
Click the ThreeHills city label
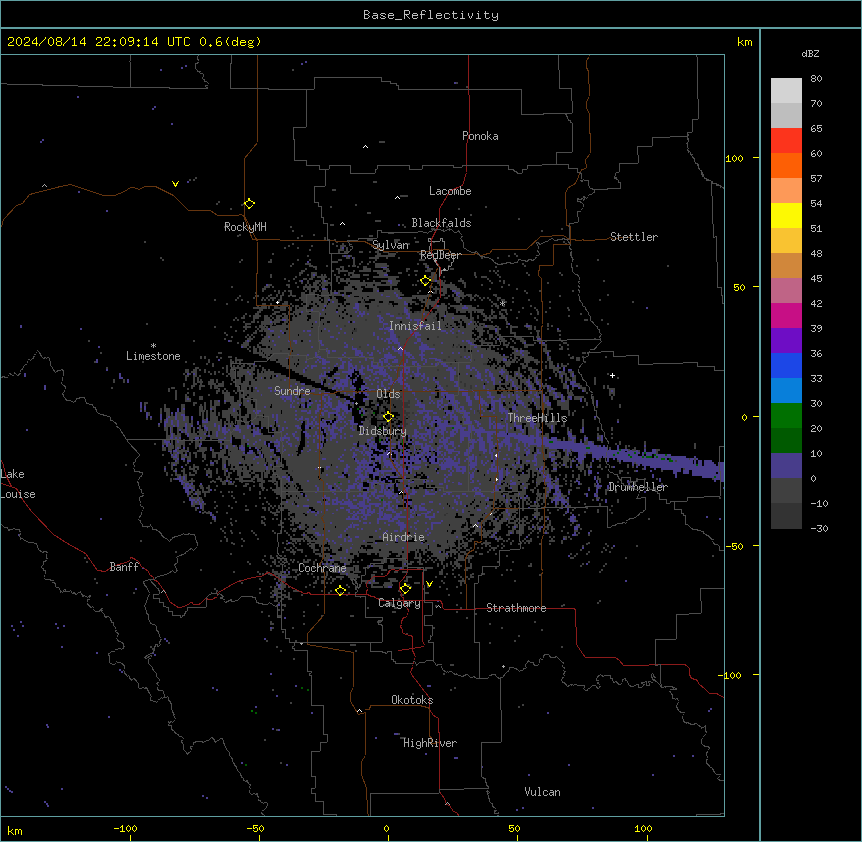point(537,418)
